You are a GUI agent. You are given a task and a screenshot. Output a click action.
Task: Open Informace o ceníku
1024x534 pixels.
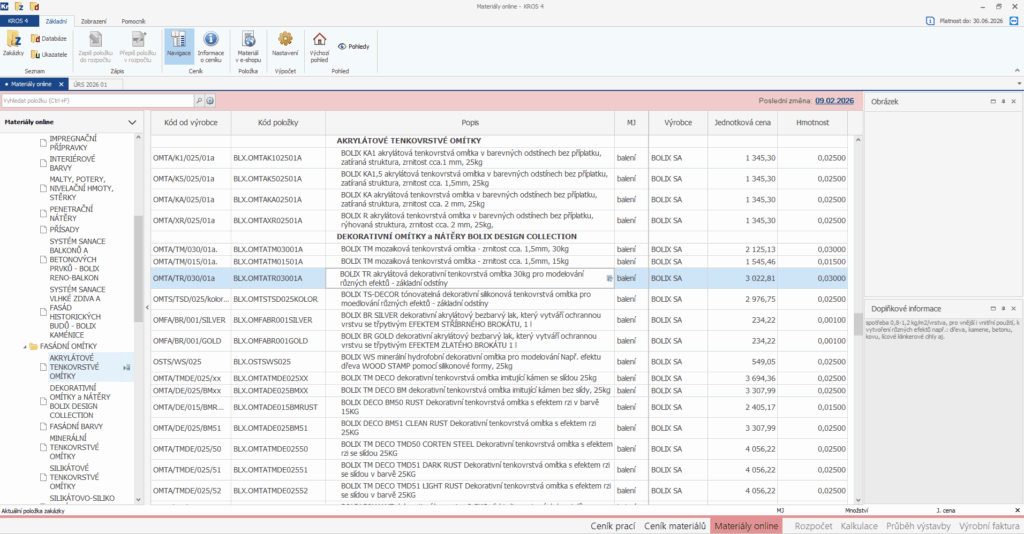coord(211,45)
